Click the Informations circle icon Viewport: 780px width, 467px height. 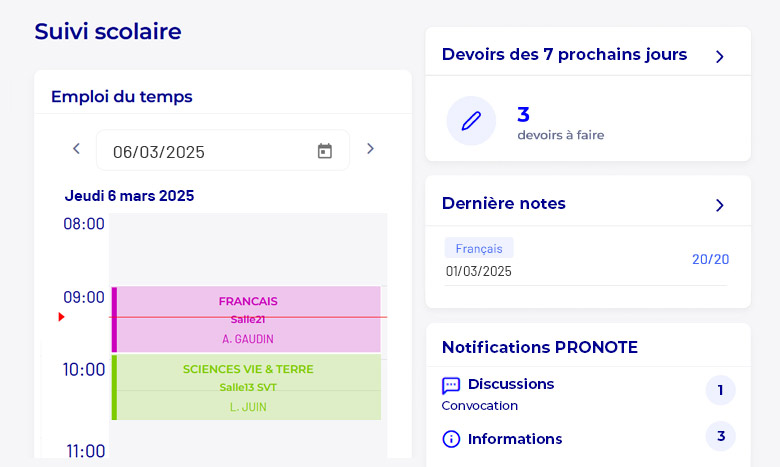(x=451, y=439)
